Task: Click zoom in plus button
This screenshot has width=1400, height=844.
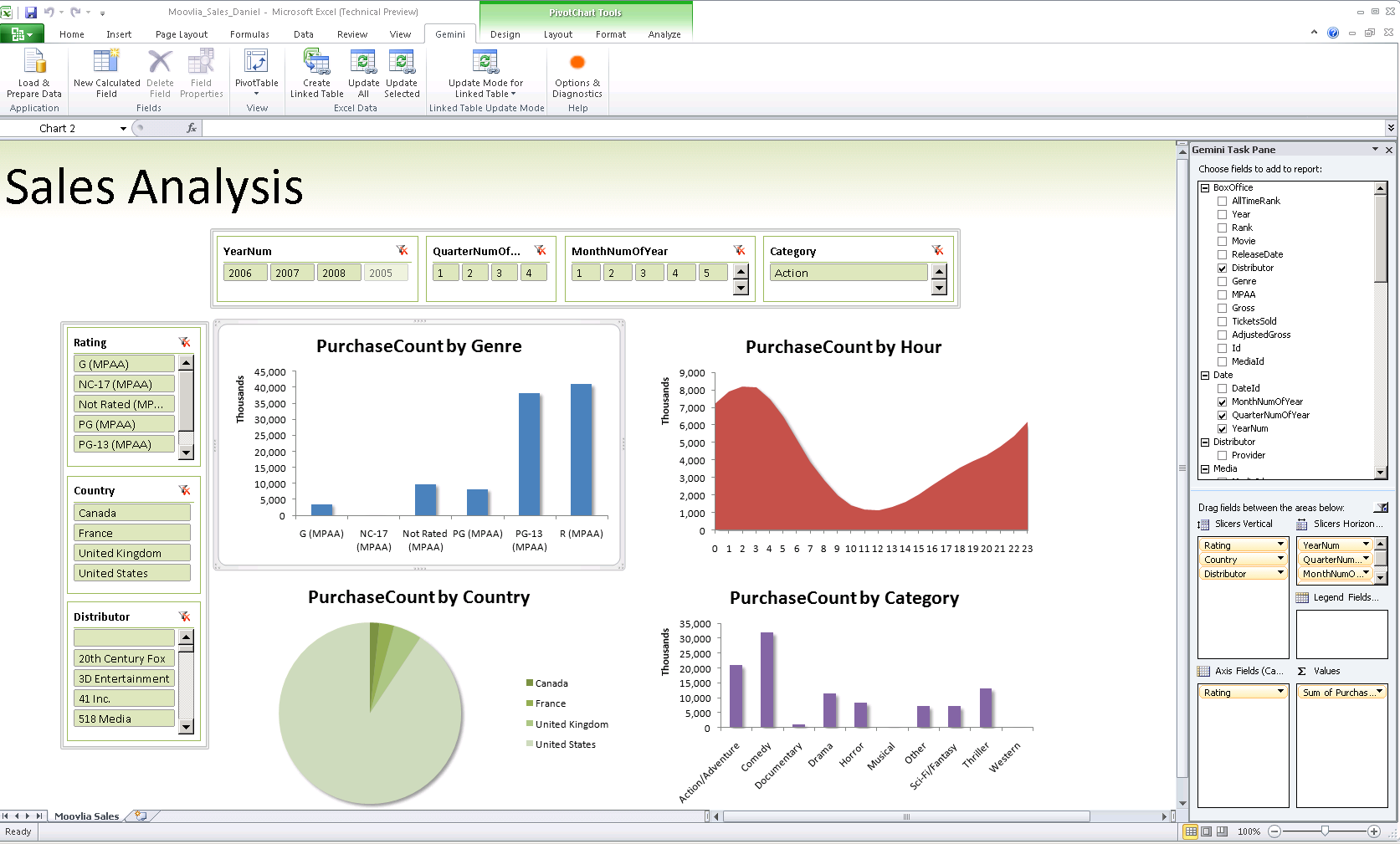Action: click(x=1373, y=831)
